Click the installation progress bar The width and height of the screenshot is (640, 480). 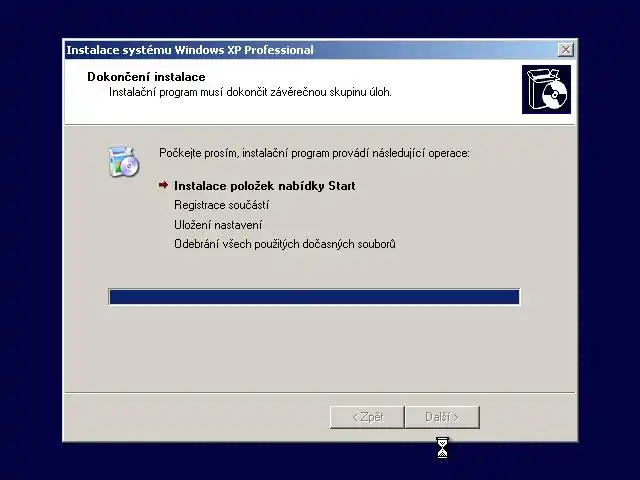[314, 296]
